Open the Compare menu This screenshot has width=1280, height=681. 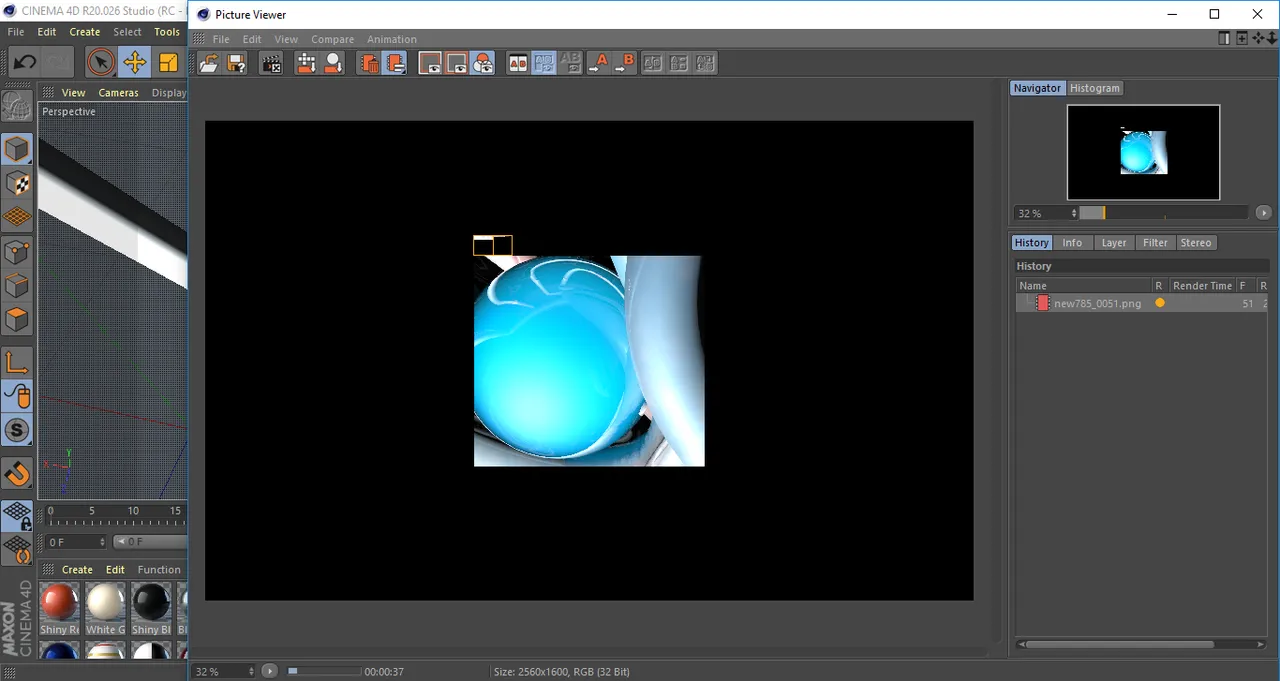coord(332,40)
